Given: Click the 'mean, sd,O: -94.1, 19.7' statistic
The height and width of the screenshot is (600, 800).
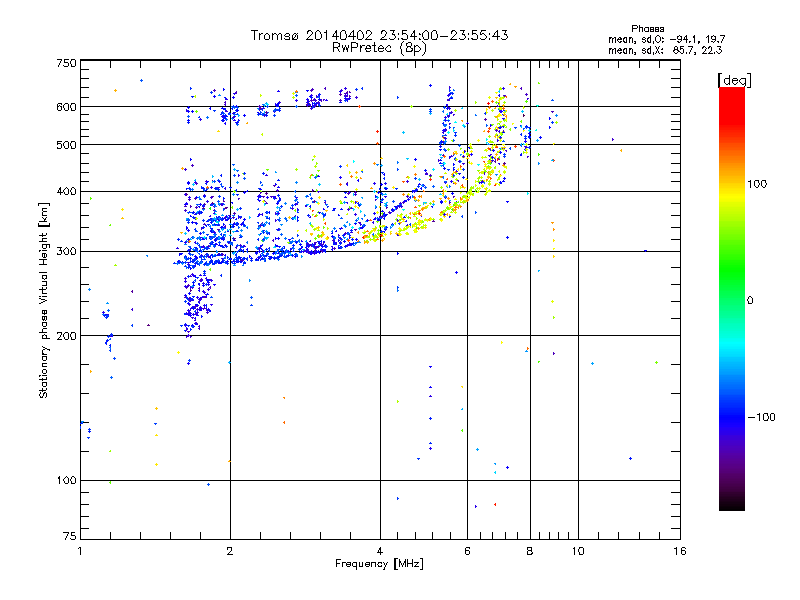Looking at the screenshot, I should click(666, 39).
